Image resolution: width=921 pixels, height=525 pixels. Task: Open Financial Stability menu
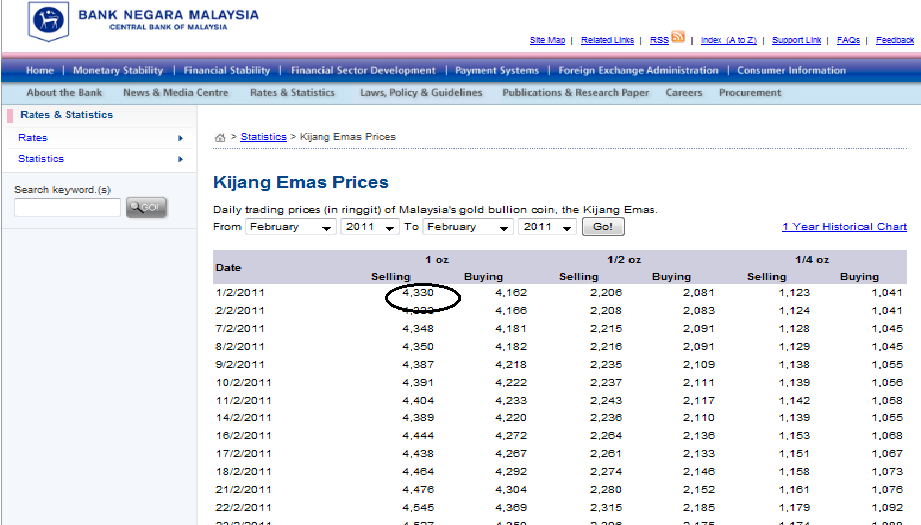(227, 70)
